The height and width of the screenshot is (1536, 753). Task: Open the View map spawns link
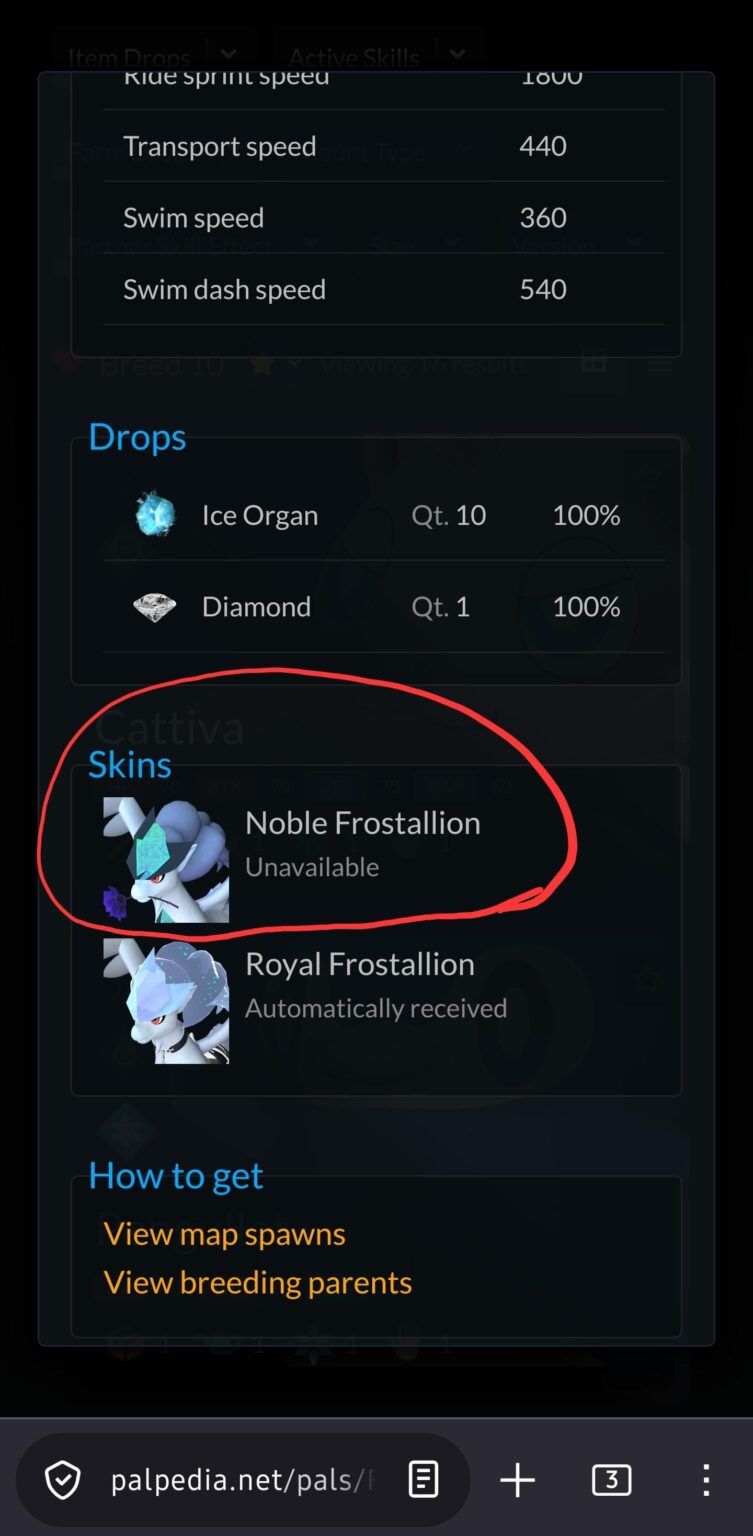click(224, 1234)
